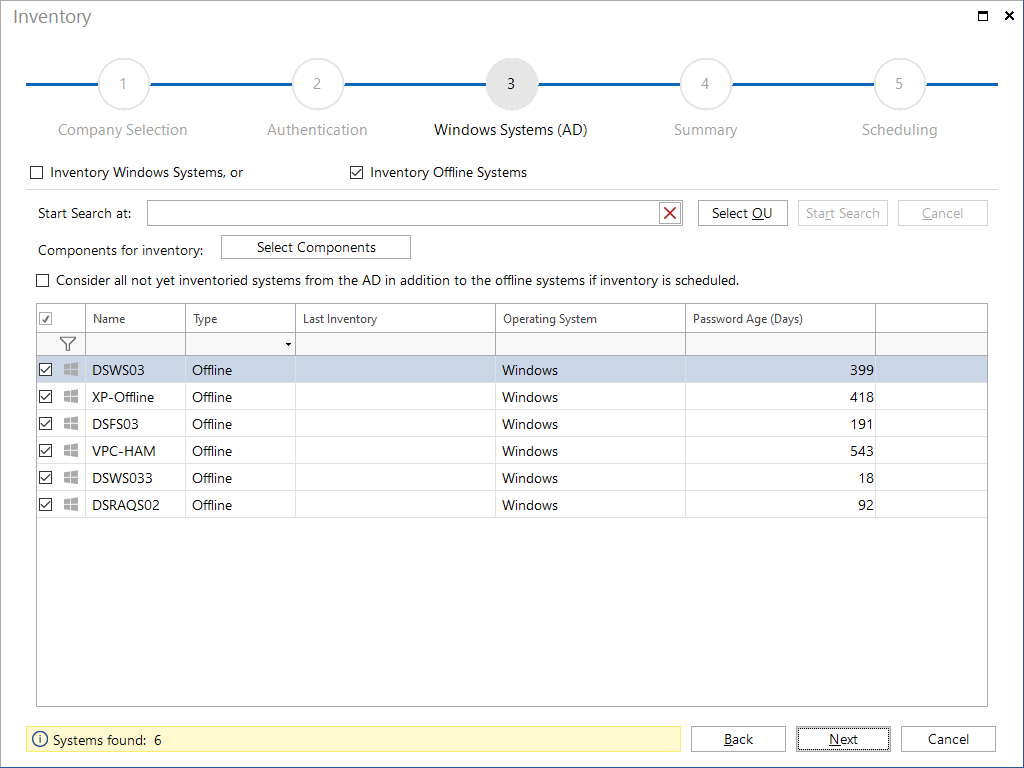Proceed with the Next button
The image size is (1024, 768).
(843, 739)
